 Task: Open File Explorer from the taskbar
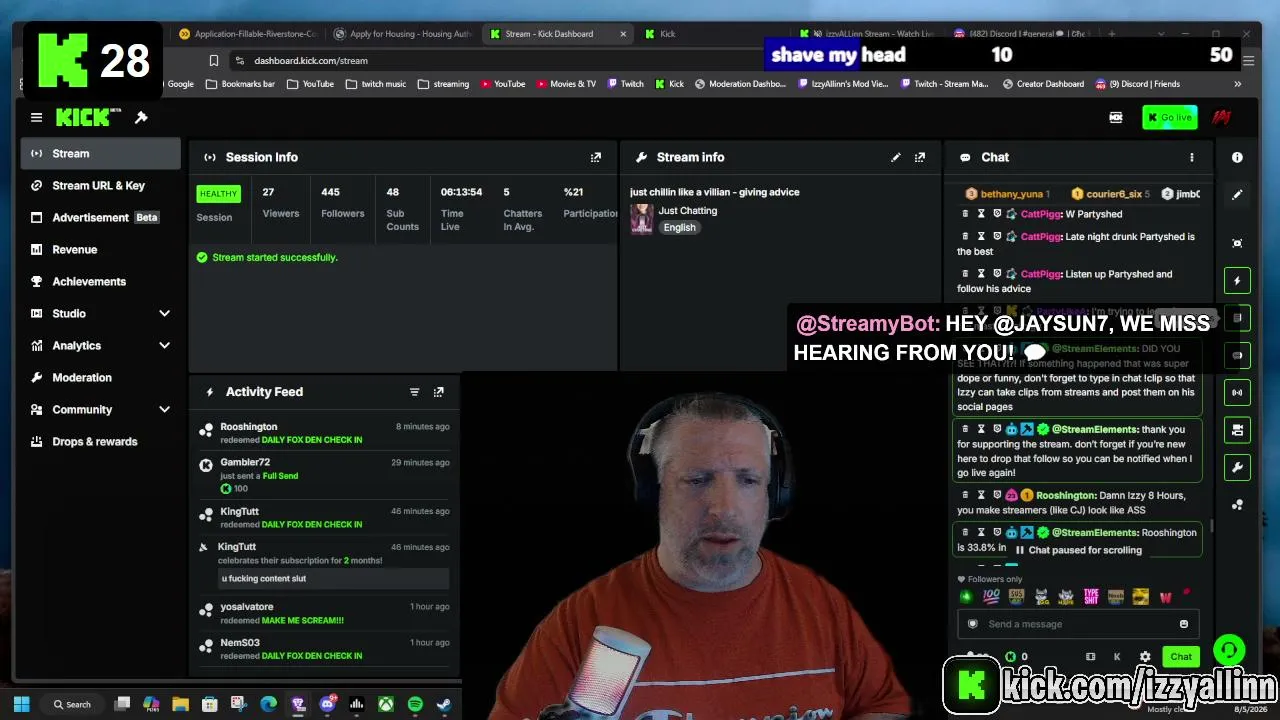[180, 705]
